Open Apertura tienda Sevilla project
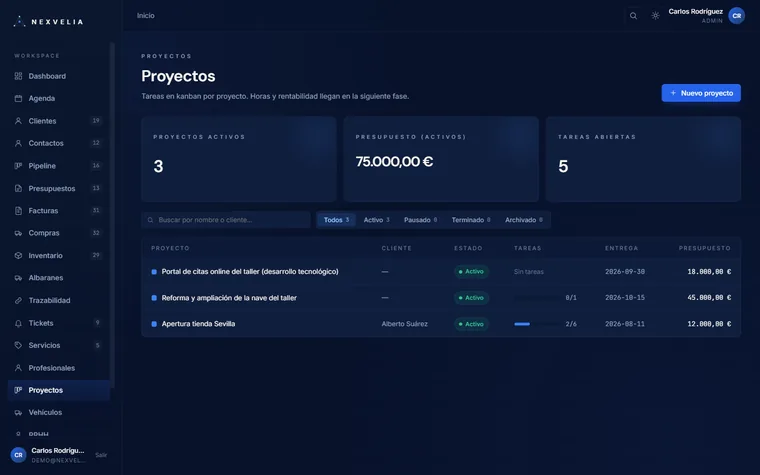This screenshot has width=760, height=475. pos(198,324)
